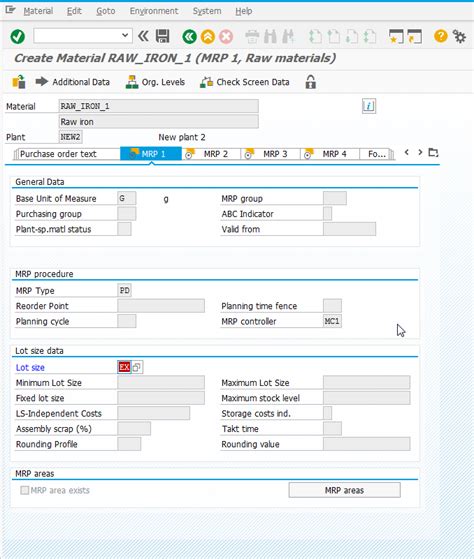Click the Planning time fence field

point(332,306)
